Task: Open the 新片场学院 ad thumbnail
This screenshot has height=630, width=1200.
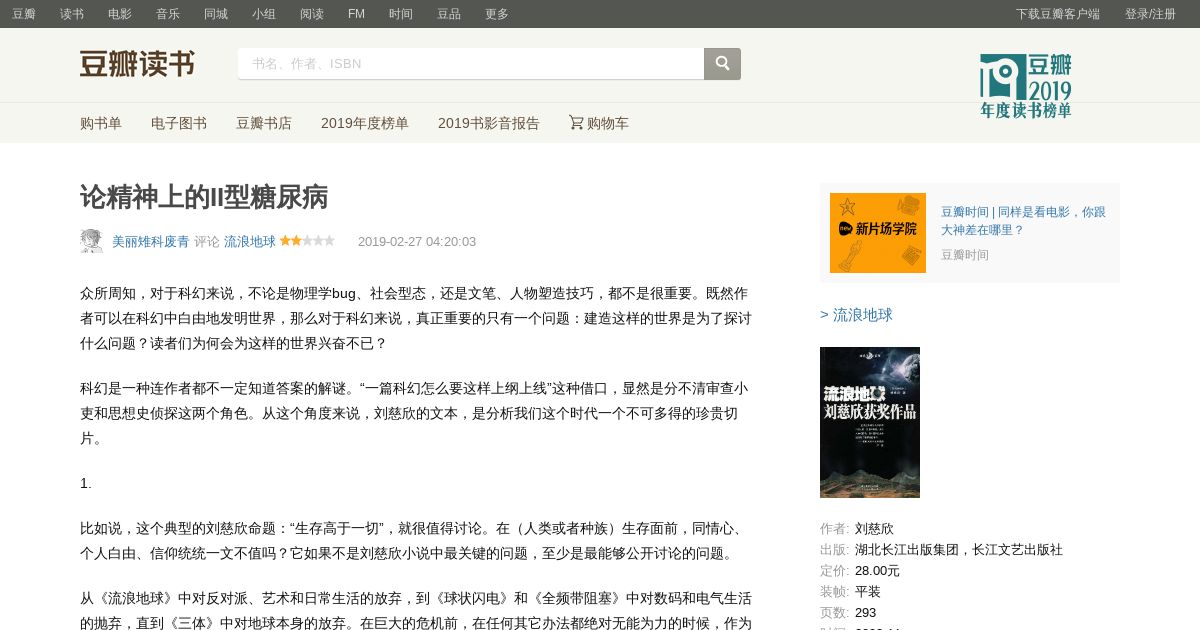Action: coord(878,233)
